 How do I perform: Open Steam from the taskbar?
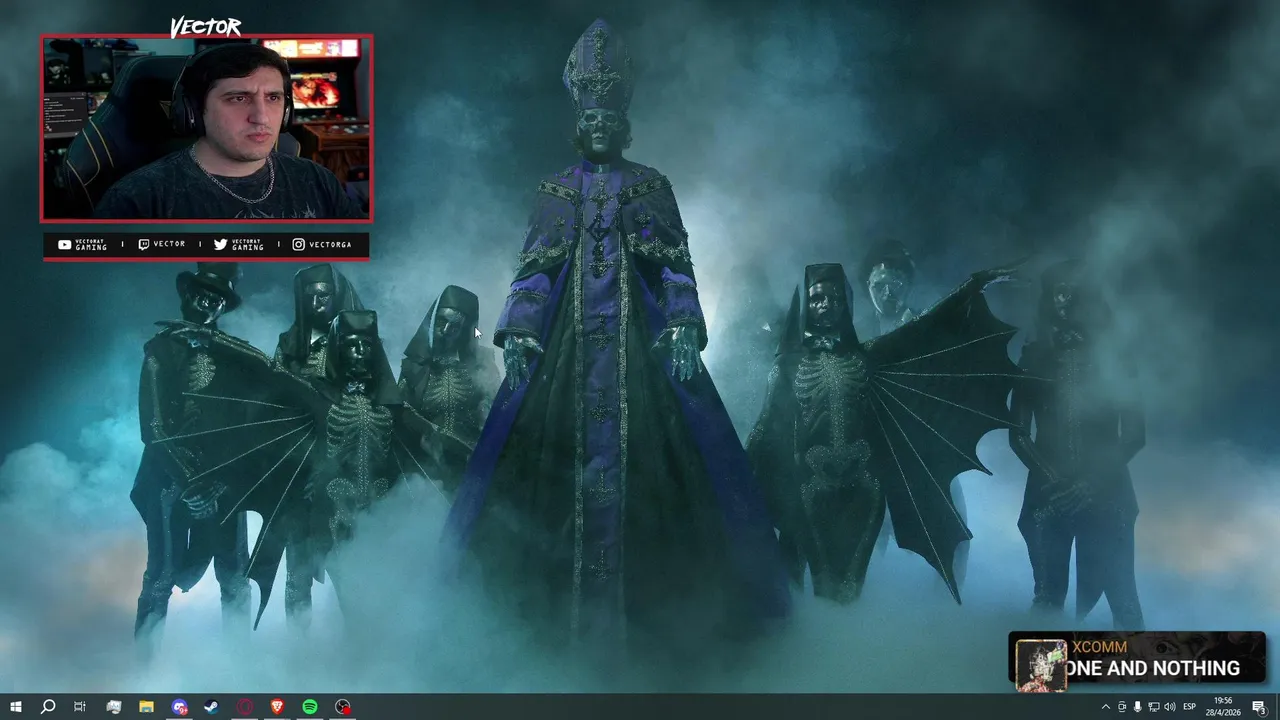[212, 707]
